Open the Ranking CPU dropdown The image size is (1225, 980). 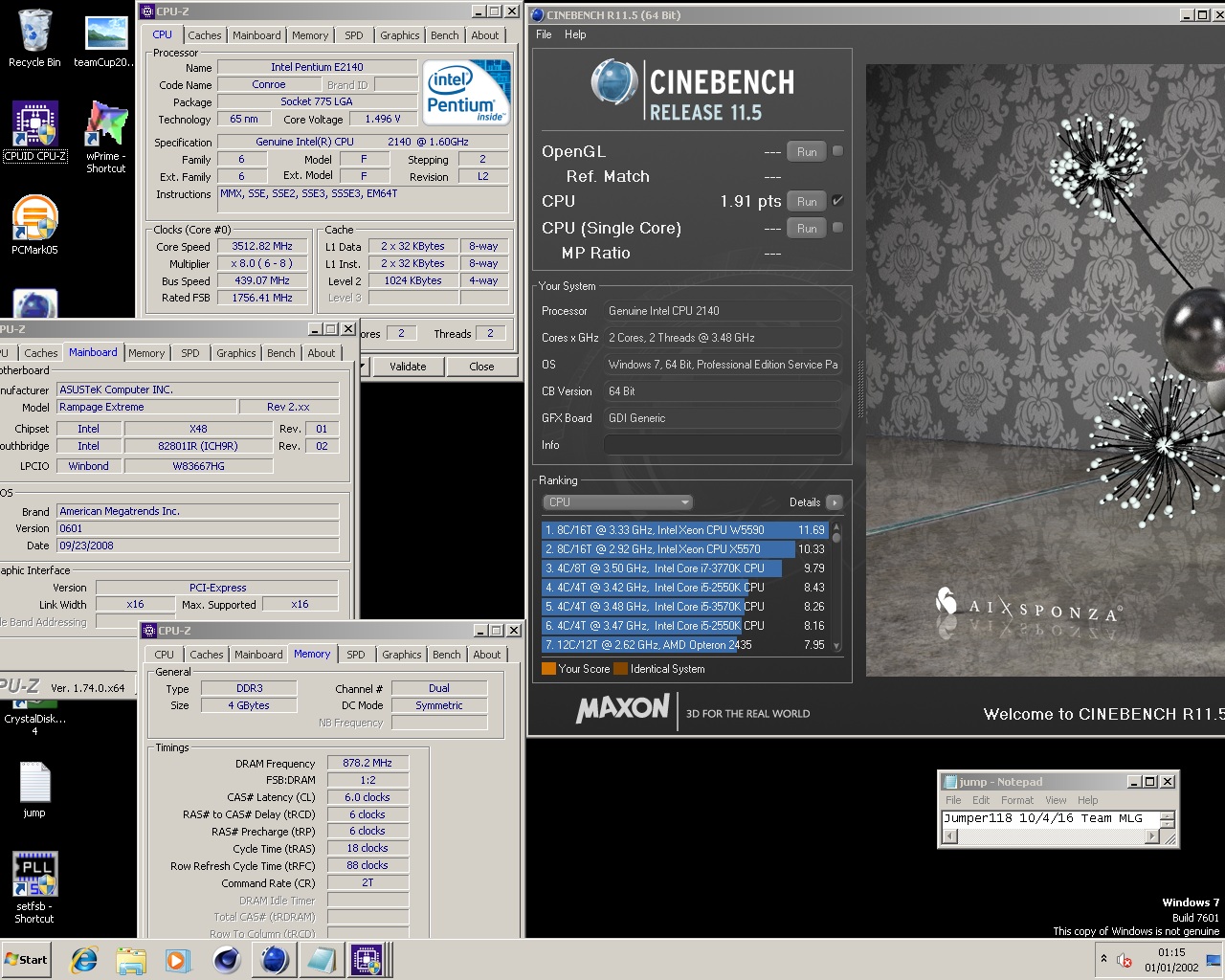pos(616,502)
